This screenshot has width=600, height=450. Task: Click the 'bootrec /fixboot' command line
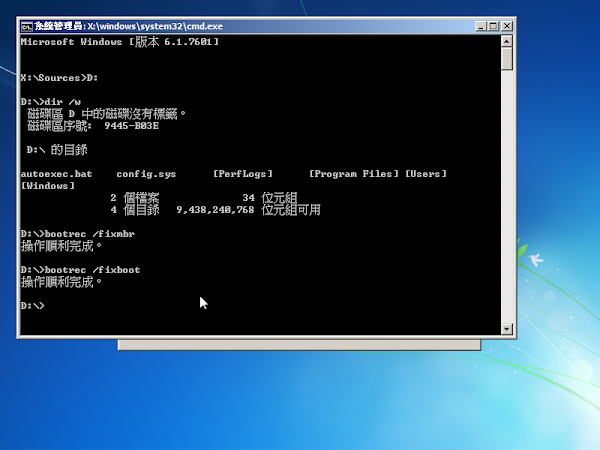(x=81, y=270)
